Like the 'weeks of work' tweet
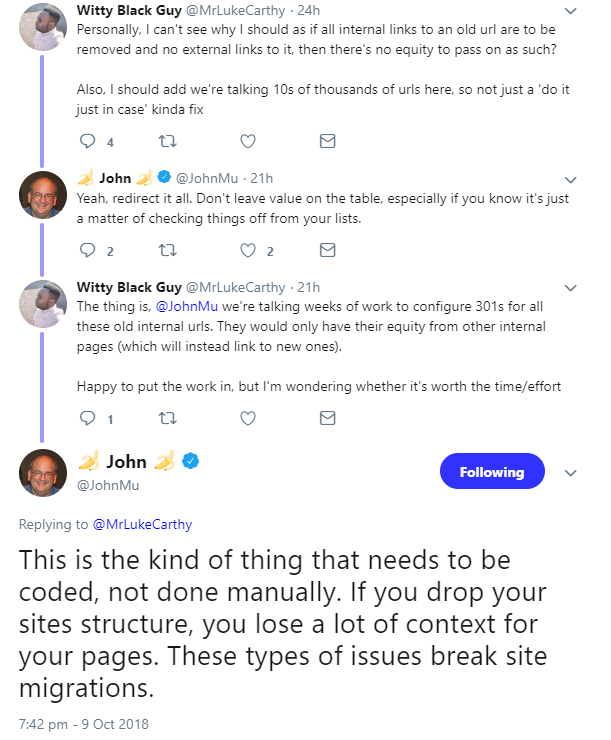This screenshot has width=611, height=740. coord(247,418)
